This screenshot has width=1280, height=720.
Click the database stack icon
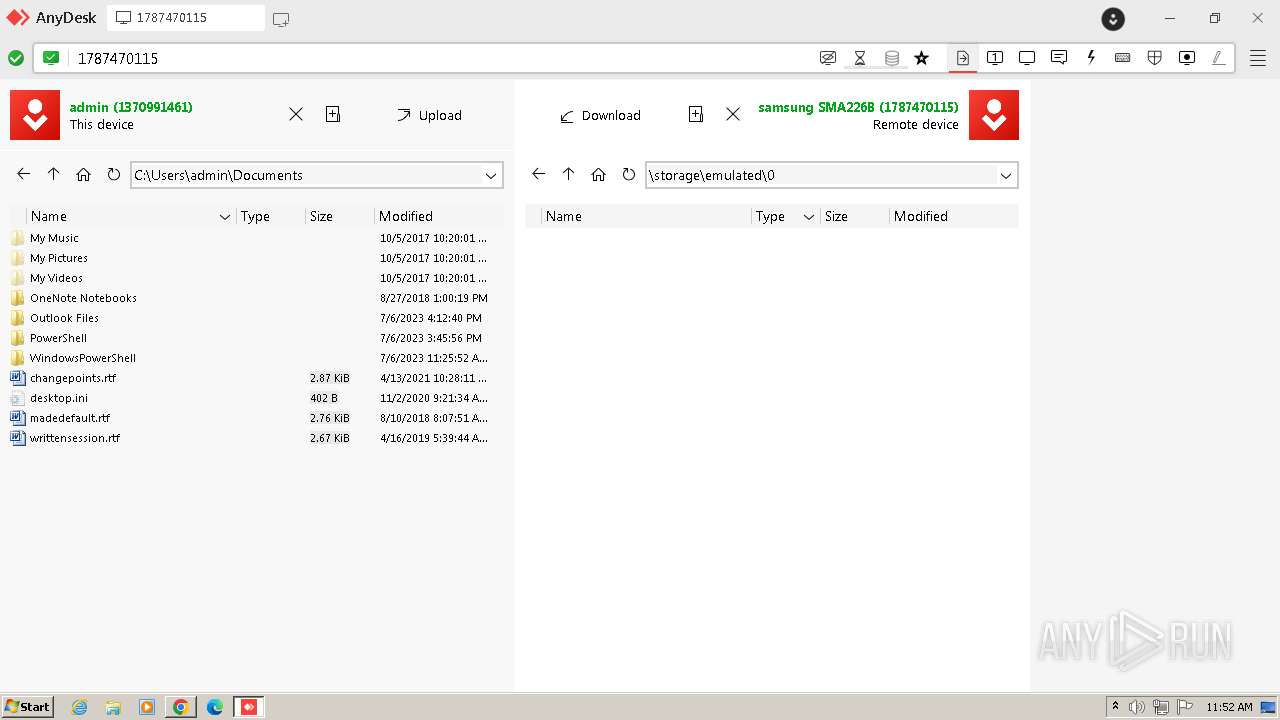coord(892,58)
